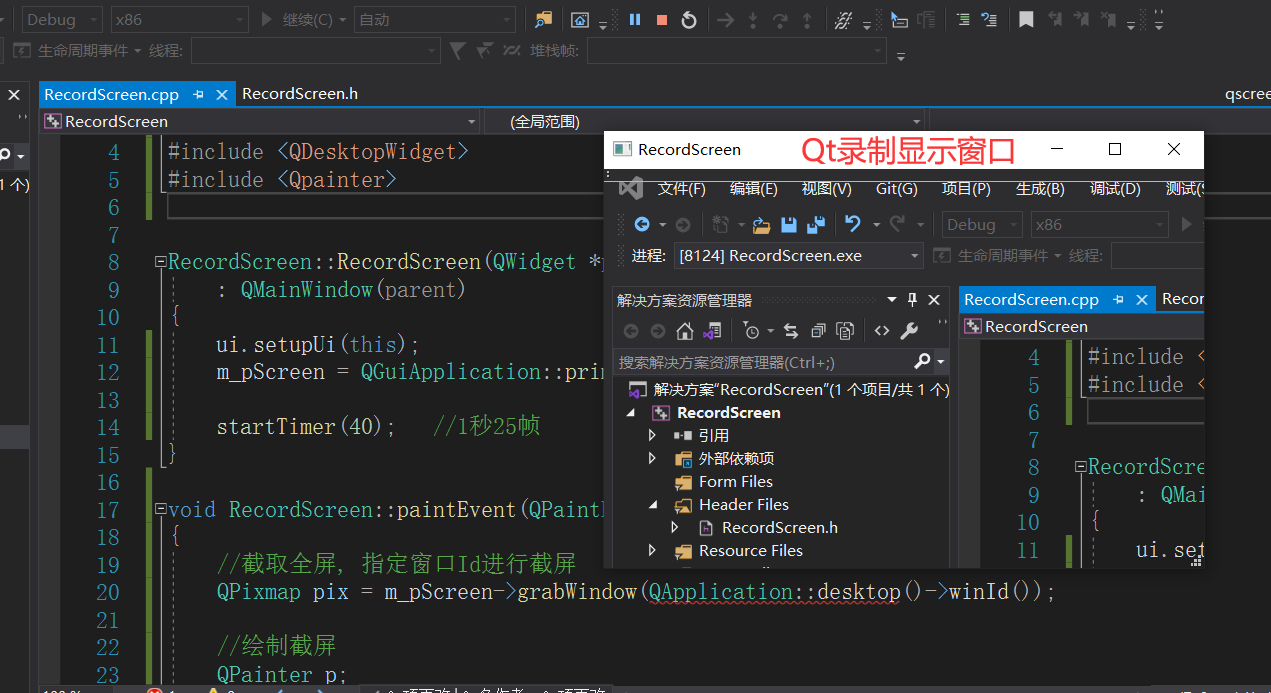Open Properties wrench icon in Solution Explorer

click(x=909, y=331)
